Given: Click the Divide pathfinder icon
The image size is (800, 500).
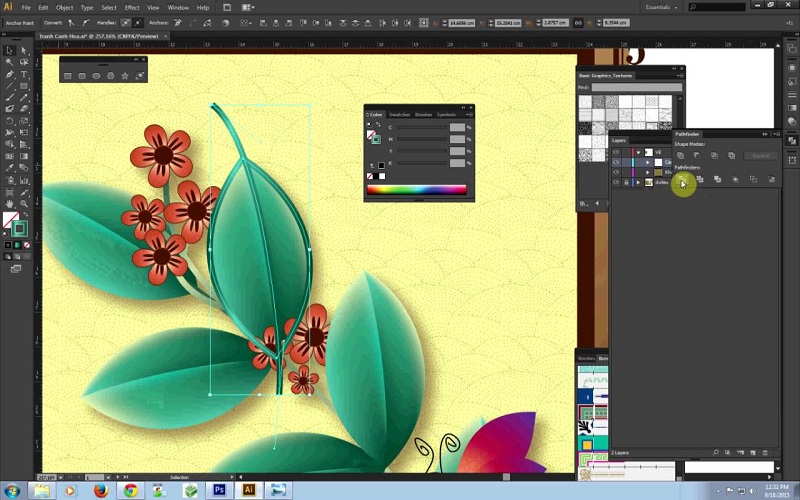Looking at the screenshot, I should (682, 180).
